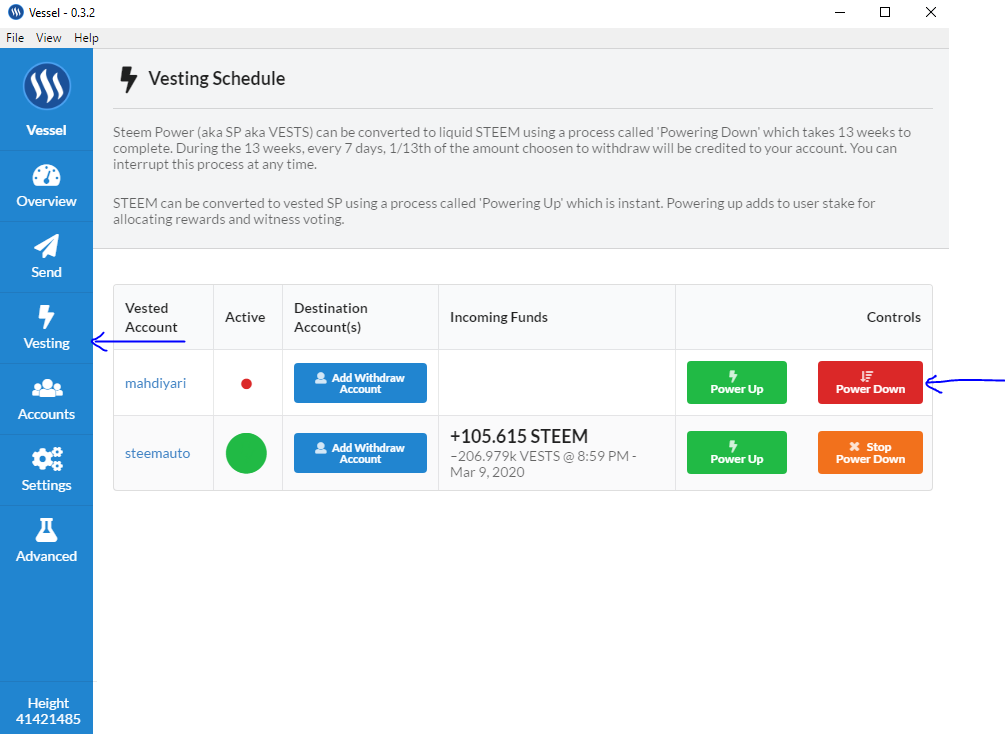Open the View menu
1005x734 pixels.
tap(49, 38)
